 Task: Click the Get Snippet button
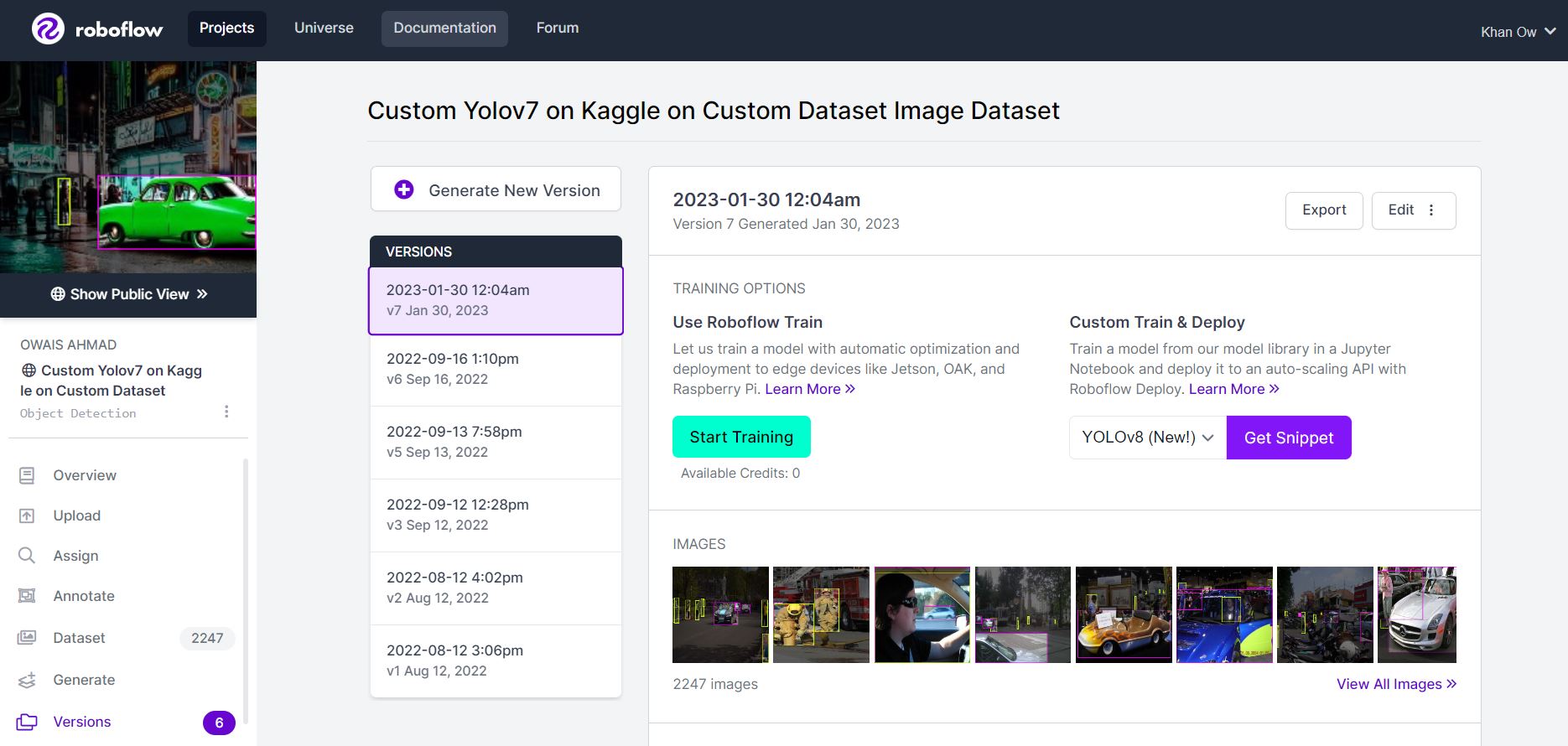[1288, 438]
